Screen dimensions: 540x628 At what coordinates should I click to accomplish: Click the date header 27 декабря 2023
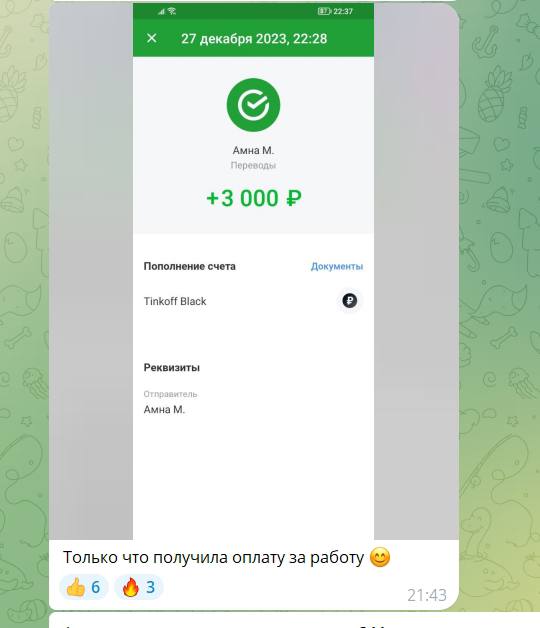pyautogui.click(x=254, y=39)
